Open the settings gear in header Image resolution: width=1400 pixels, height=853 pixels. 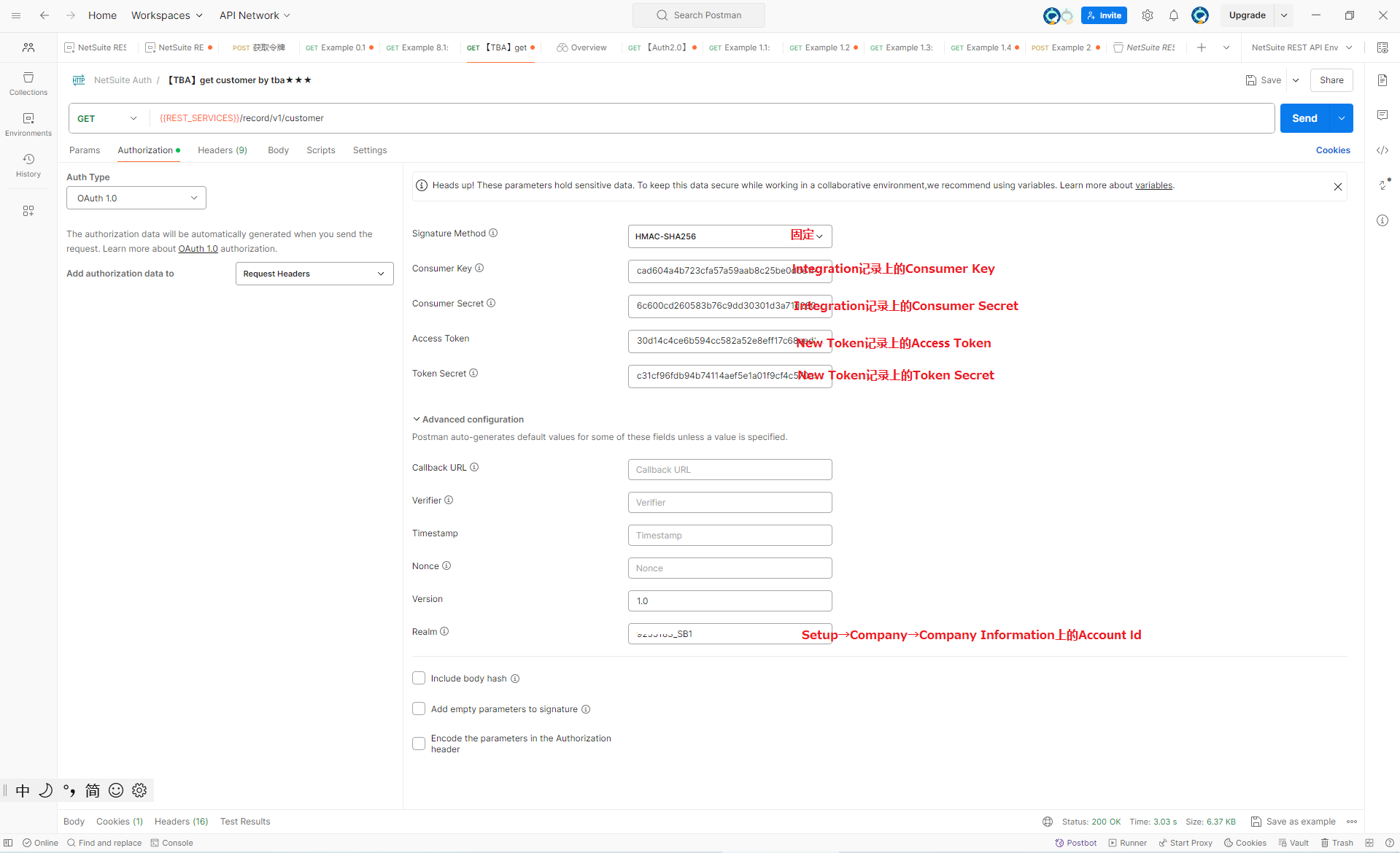click(x=1148, y=15)
